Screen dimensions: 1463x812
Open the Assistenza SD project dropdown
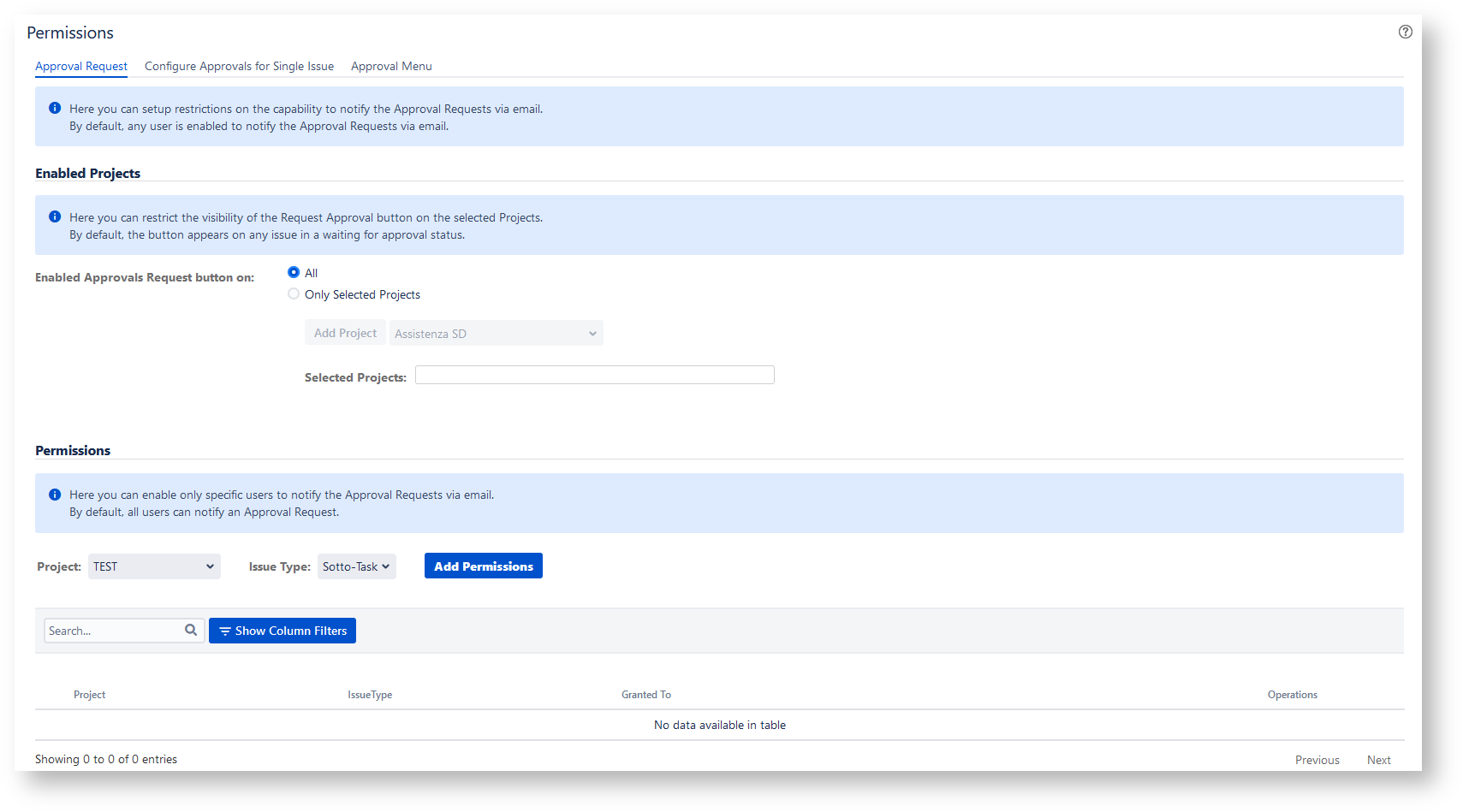tap(496, 334)
